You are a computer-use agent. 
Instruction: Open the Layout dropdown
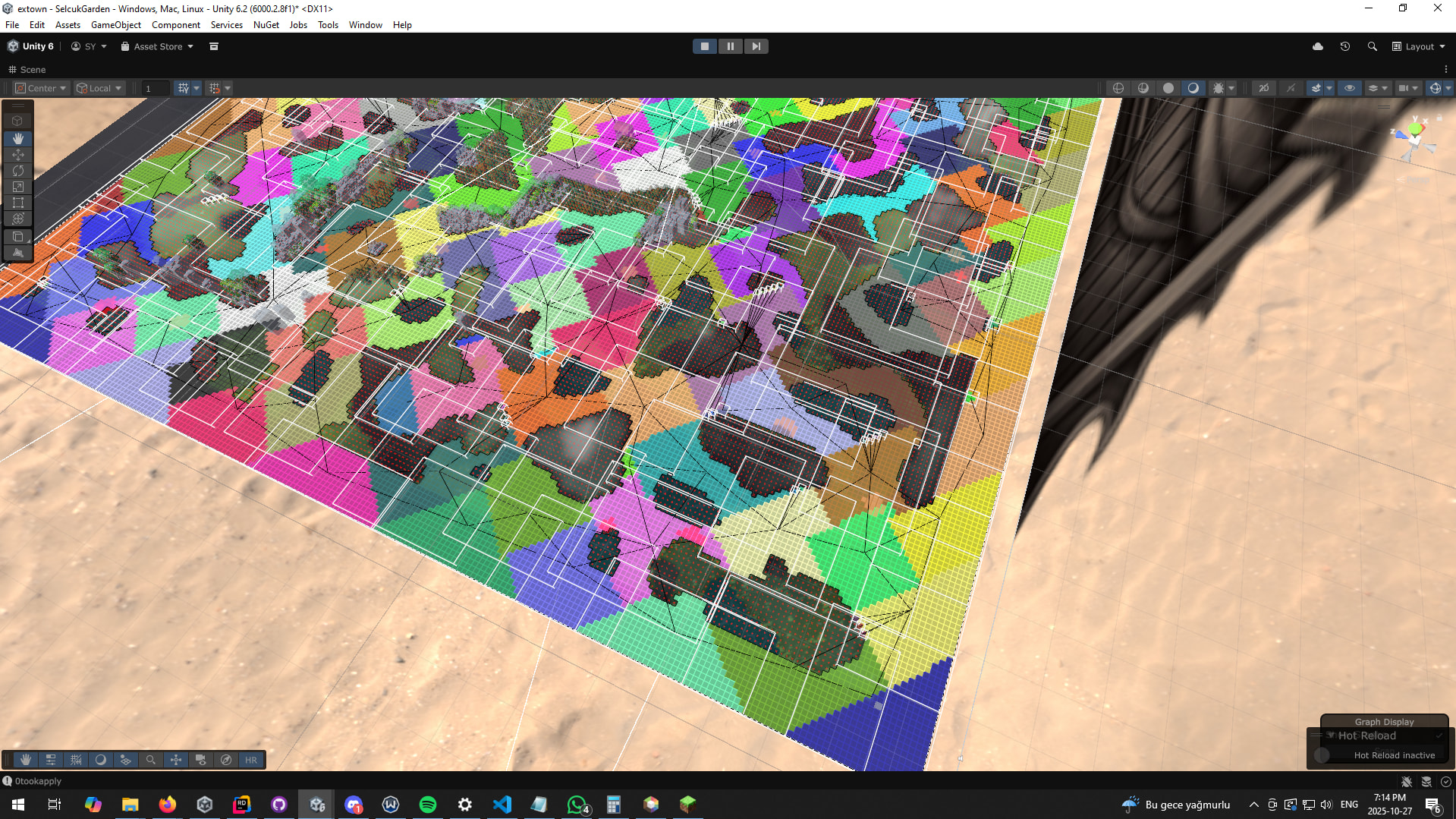pyautogui.click(x=1419, y=46)
